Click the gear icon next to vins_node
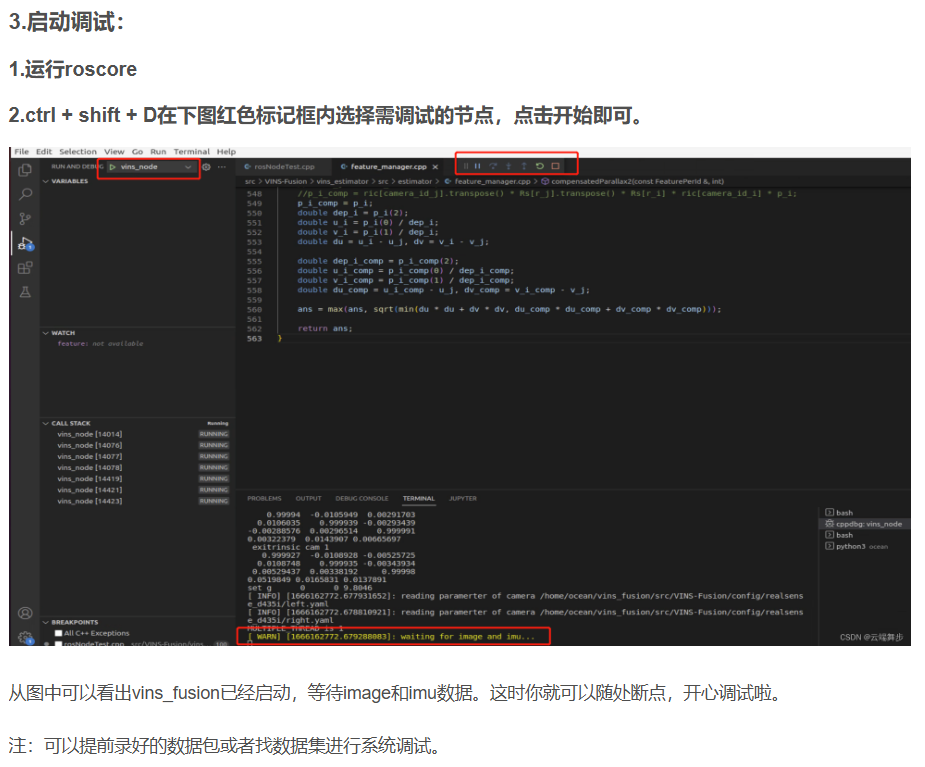This screenshot has width=925, height=767. tap(206, 167)
